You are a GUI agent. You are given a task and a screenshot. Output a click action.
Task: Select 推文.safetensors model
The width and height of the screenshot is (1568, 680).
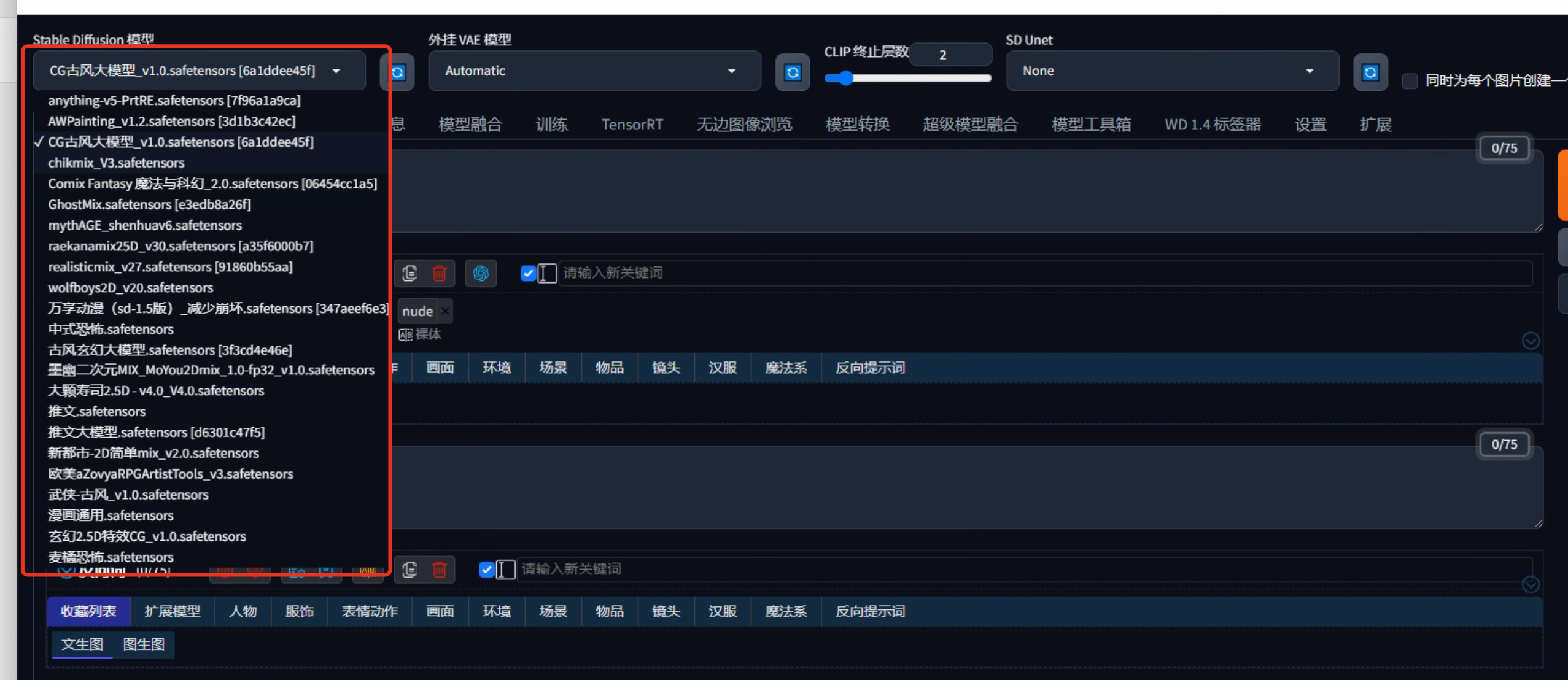point(211,412)
